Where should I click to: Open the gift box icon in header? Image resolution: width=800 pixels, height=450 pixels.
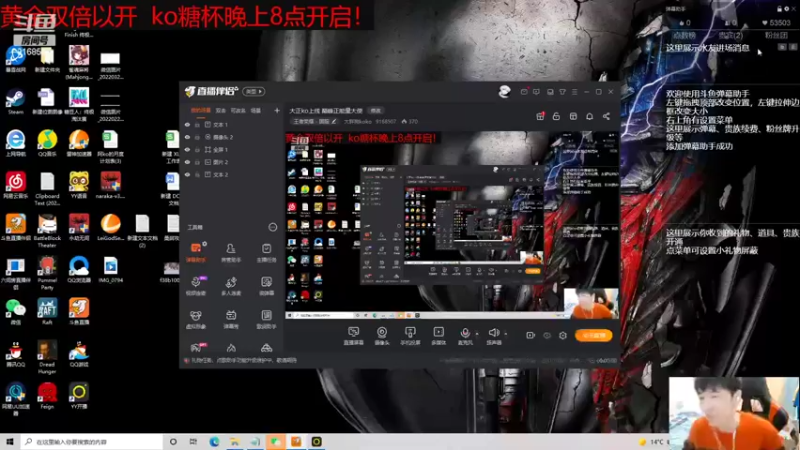point(540,116)
